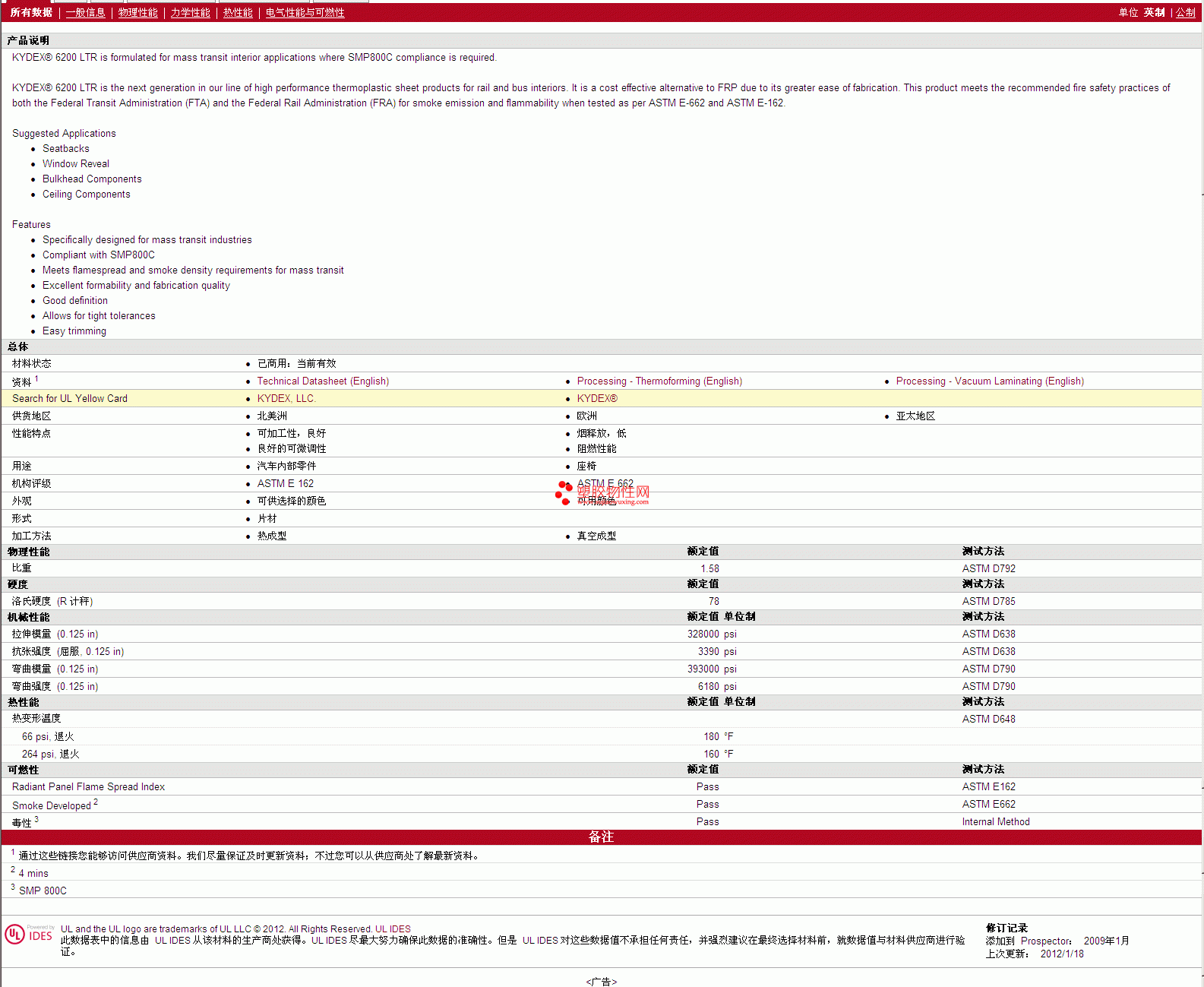Viewport: 1204px width, 987px height.
Task: Click the Rockwell hardness value 78
Action: coord(713,602)
